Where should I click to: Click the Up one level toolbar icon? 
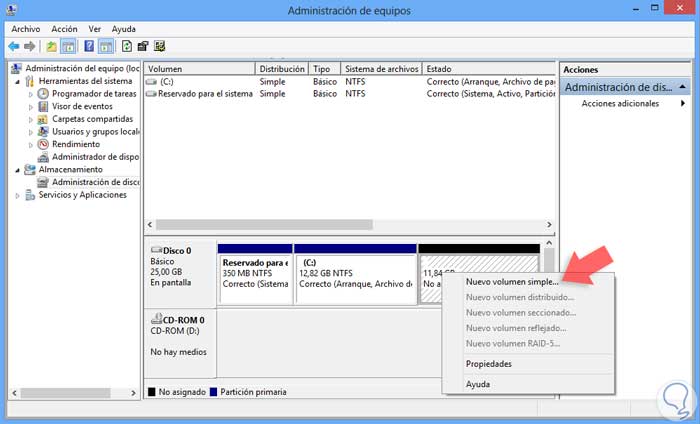tap(51, 46)
